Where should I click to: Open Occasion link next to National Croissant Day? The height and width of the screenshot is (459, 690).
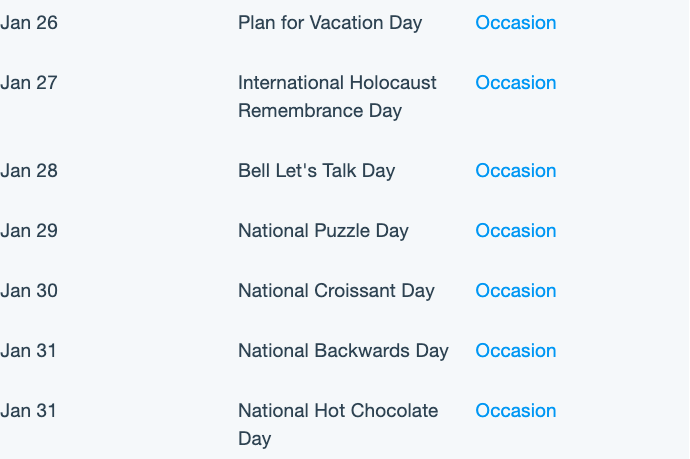pos(515,291)
